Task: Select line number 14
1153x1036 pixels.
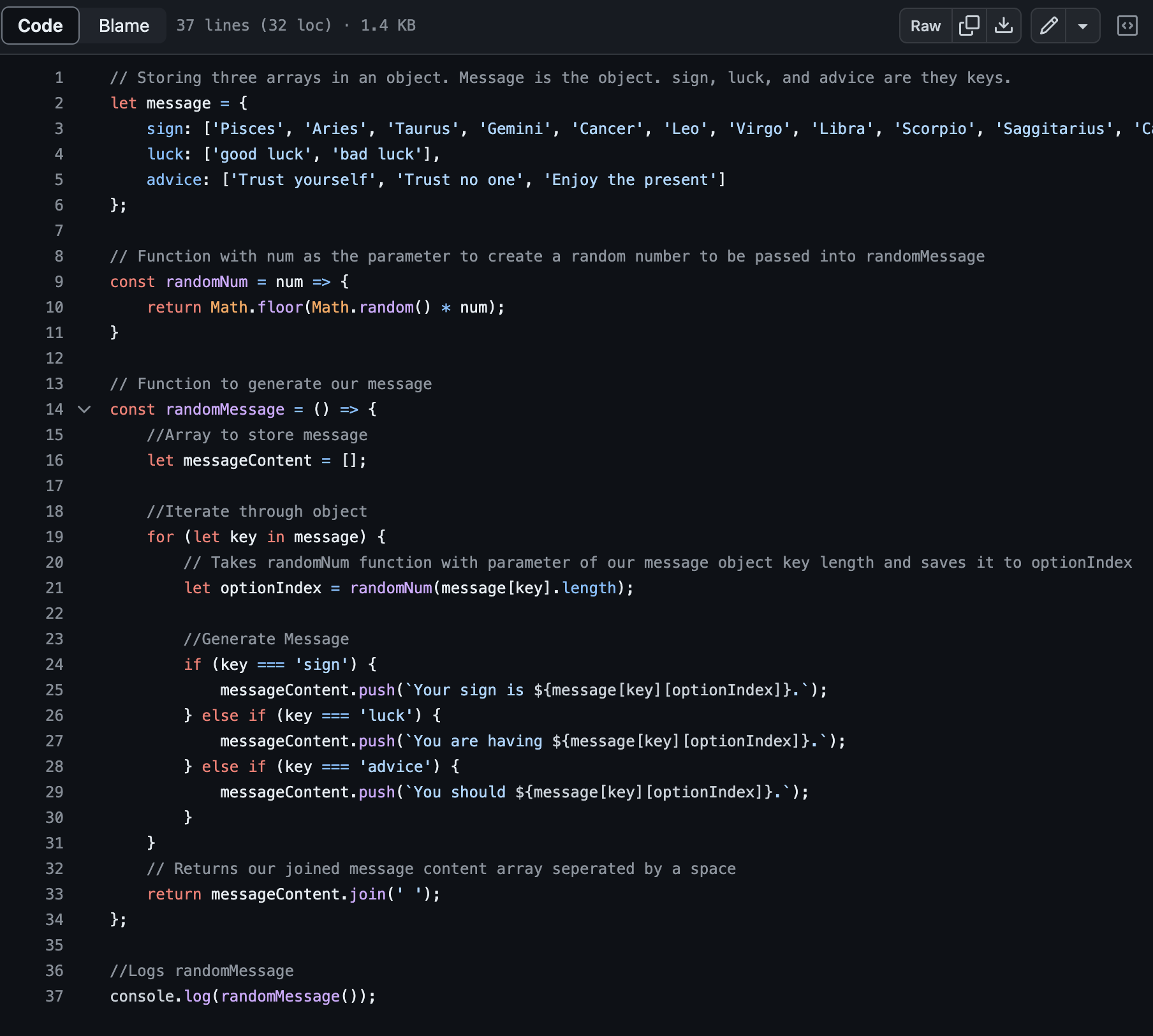Action: coord(54,410)
